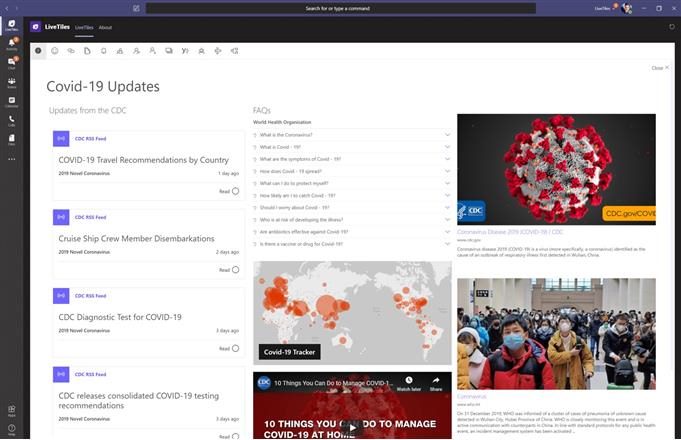681x440 pixels.
Task: Expand 'What is the Coronavirus?' FAQ
Action: click(x=352, y=135)
